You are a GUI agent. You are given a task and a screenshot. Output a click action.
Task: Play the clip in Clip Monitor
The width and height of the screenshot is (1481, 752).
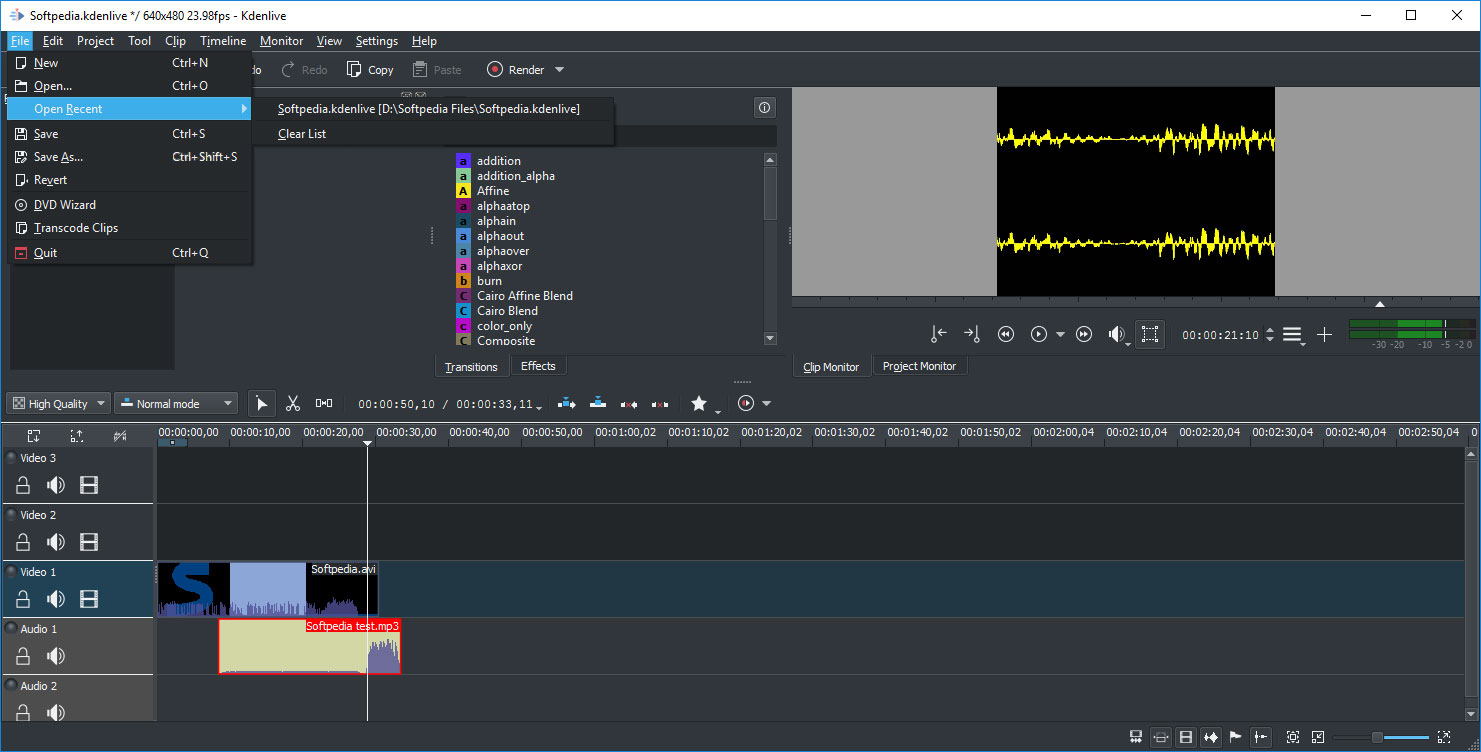pos(1039,334)
